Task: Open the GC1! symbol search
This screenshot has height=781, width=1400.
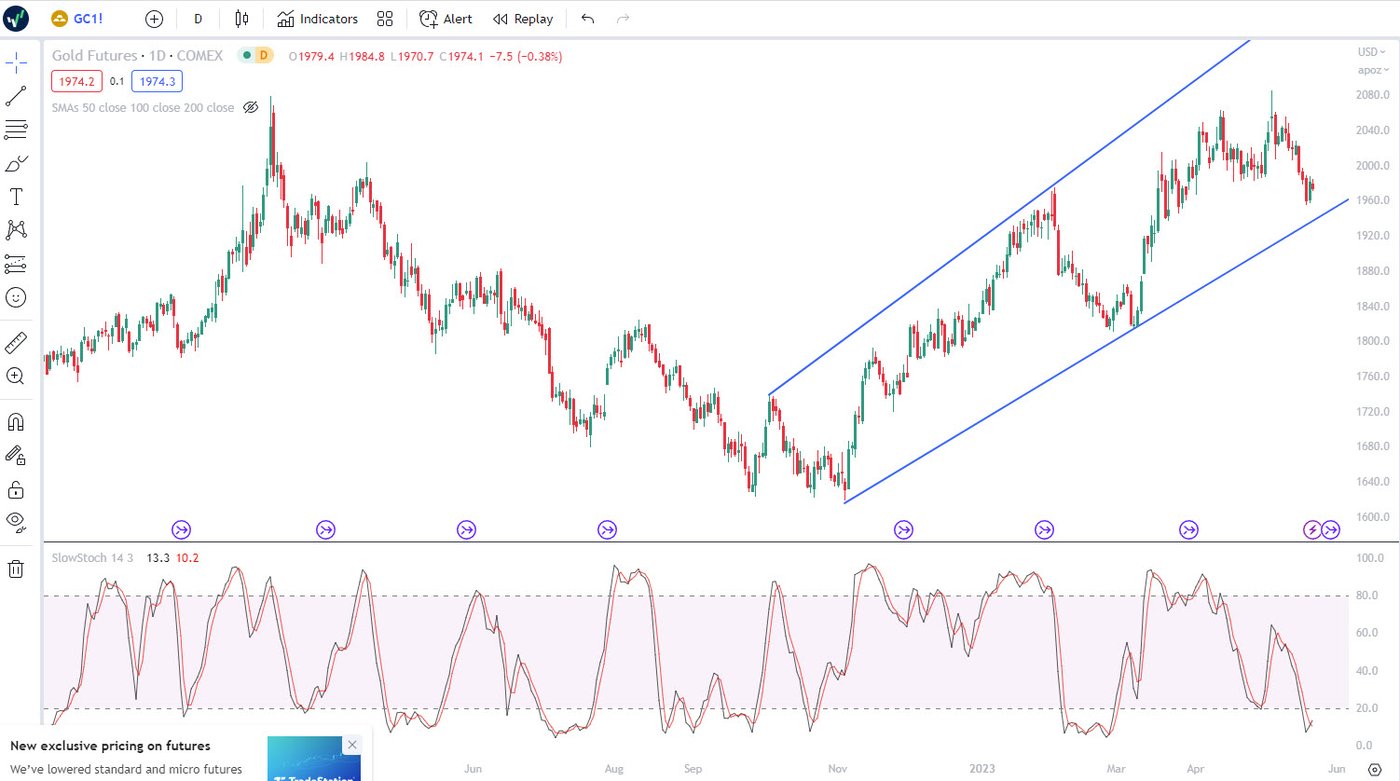Action: click(78, 19)
